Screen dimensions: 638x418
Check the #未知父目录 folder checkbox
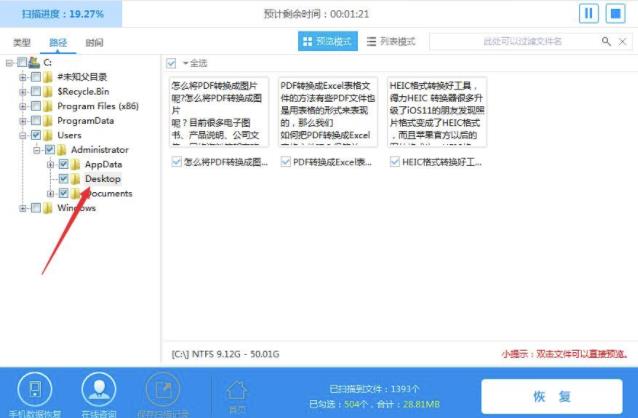36,77
